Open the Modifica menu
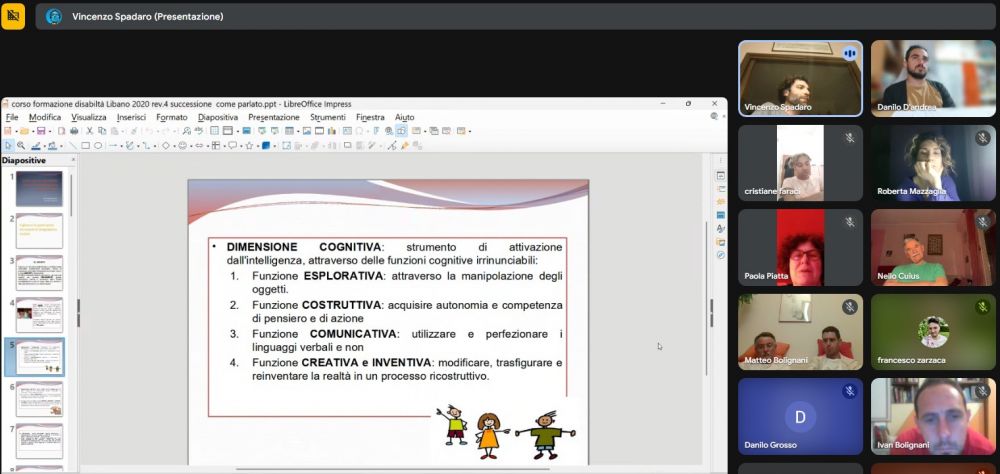The height and width of the screenshot is (474, 1000). click(x=45, y=117)
